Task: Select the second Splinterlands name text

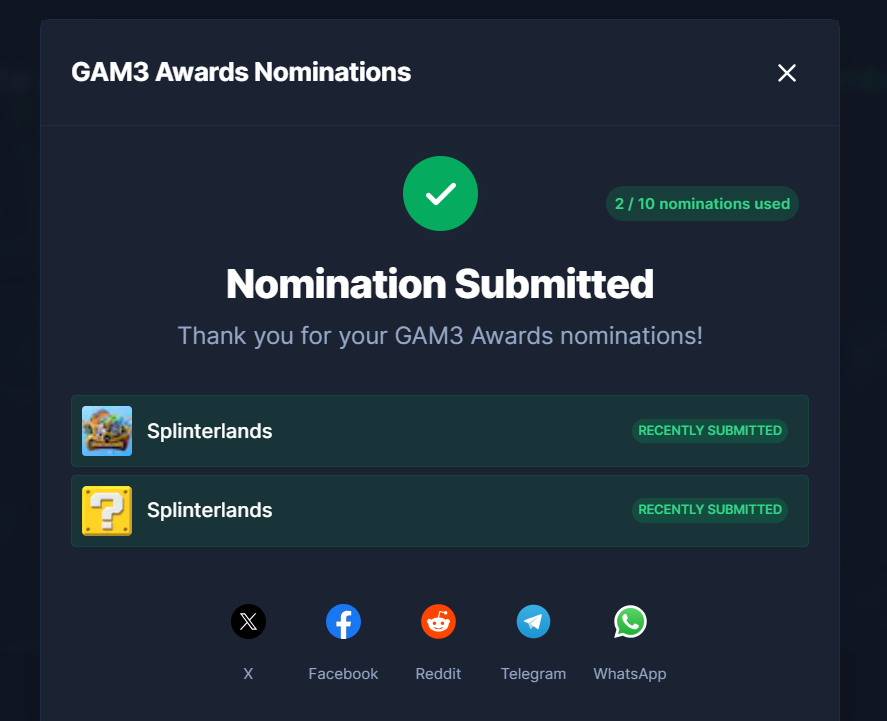Action: pos(209,510)
